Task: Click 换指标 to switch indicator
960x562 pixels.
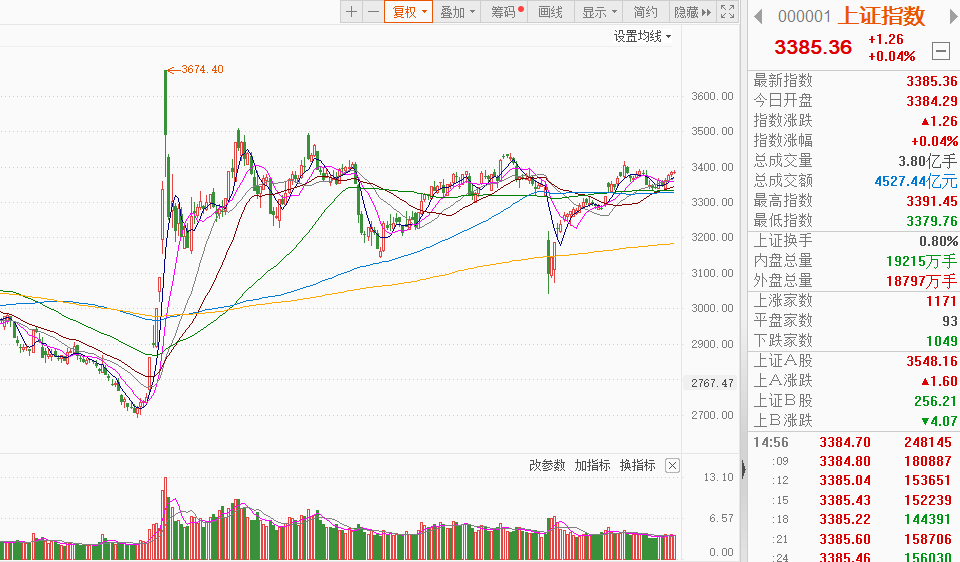Action: pos(638,465)
